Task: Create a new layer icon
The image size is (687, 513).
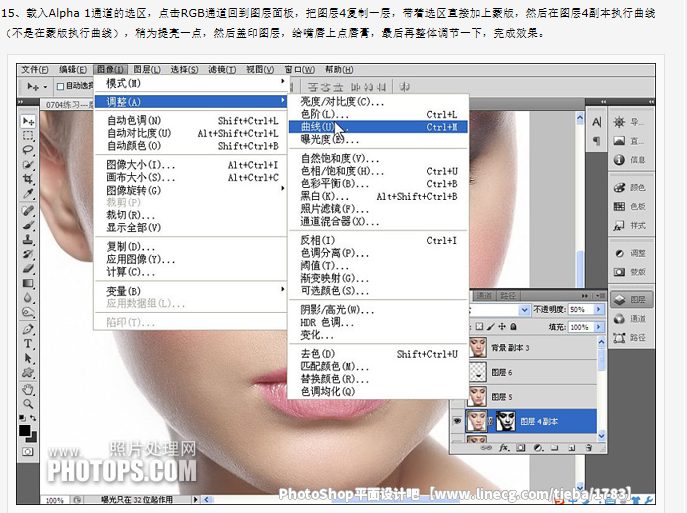Action: [x=572, y=448]
